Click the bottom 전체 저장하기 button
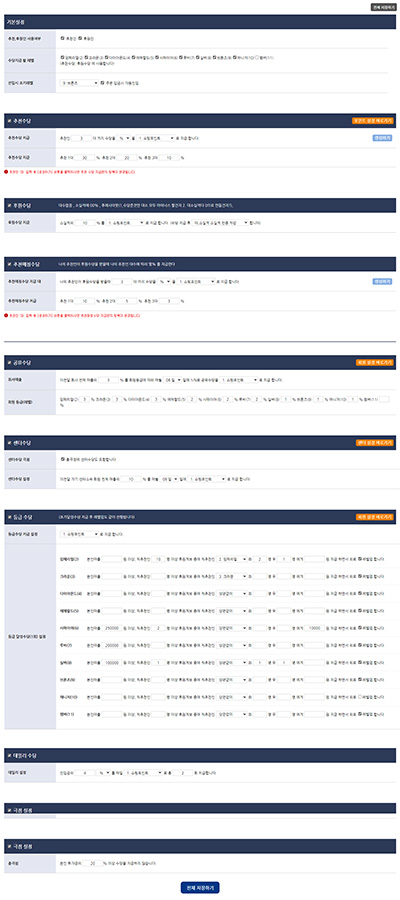 [x=200, y=887]
